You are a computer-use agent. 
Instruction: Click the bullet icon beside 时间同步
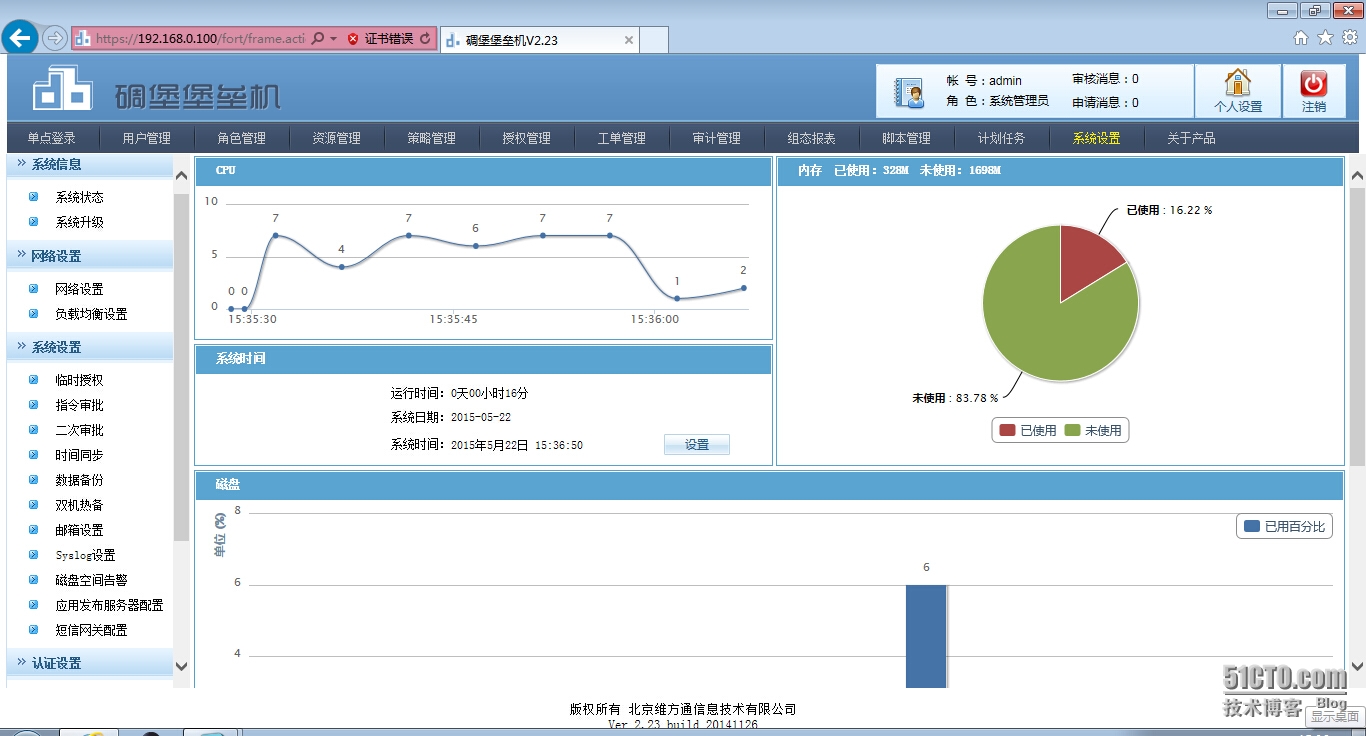33,455
